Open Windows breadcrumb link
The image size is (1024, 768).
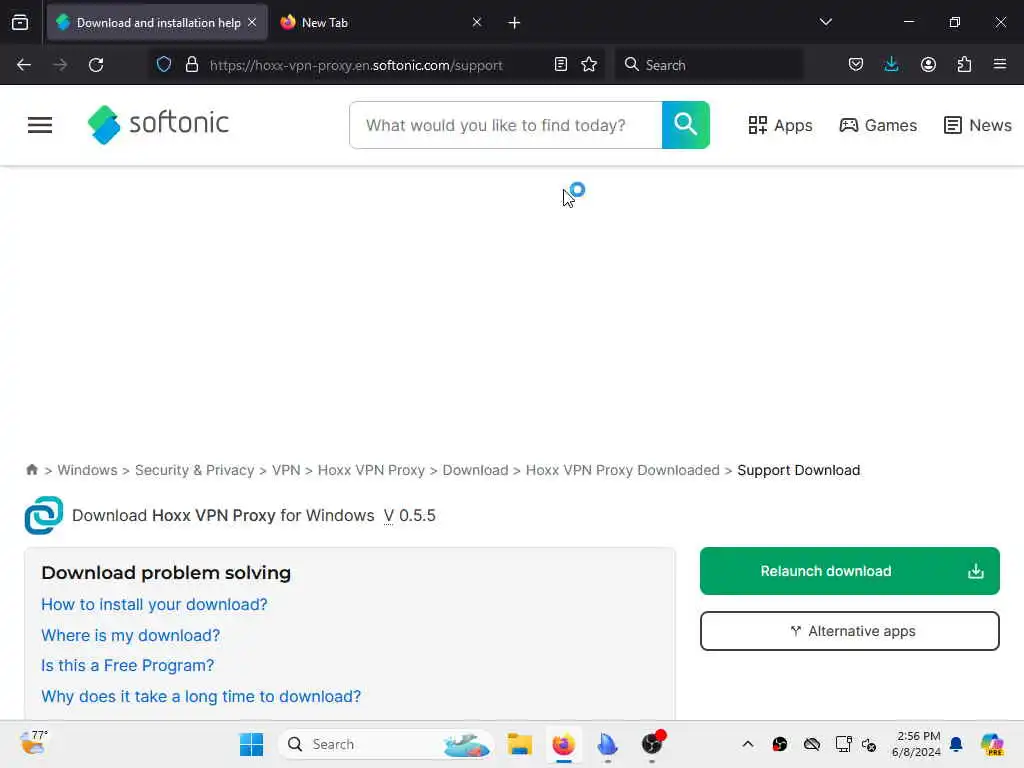88,470
